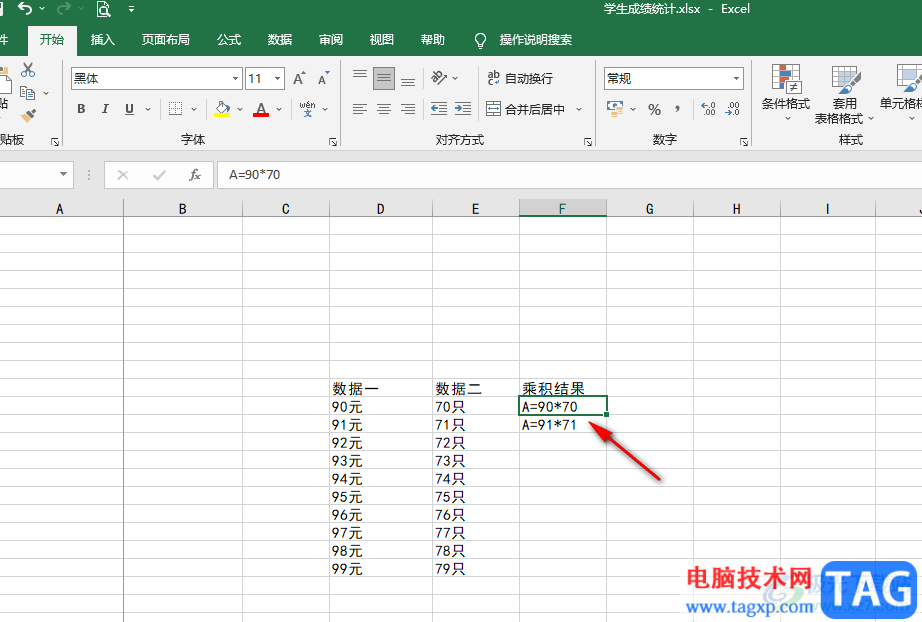922x622 pixels.
Task: Switch to the 插入 ribbon tab
Action: point(102,39)
